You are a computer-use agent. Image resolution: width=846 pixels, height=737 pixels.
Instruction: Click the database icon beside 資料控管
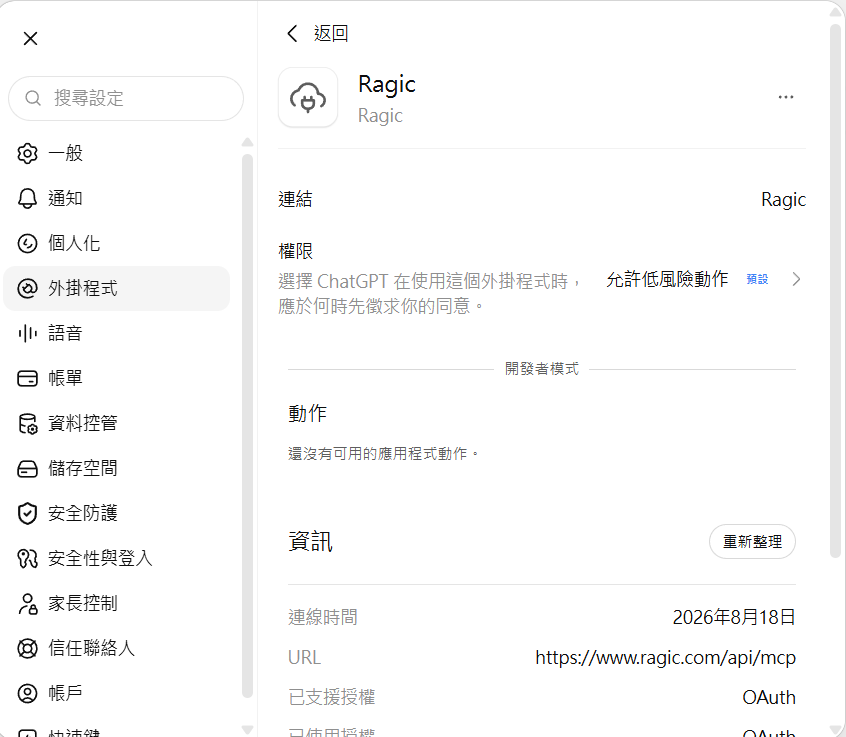[x=27, y=424]
